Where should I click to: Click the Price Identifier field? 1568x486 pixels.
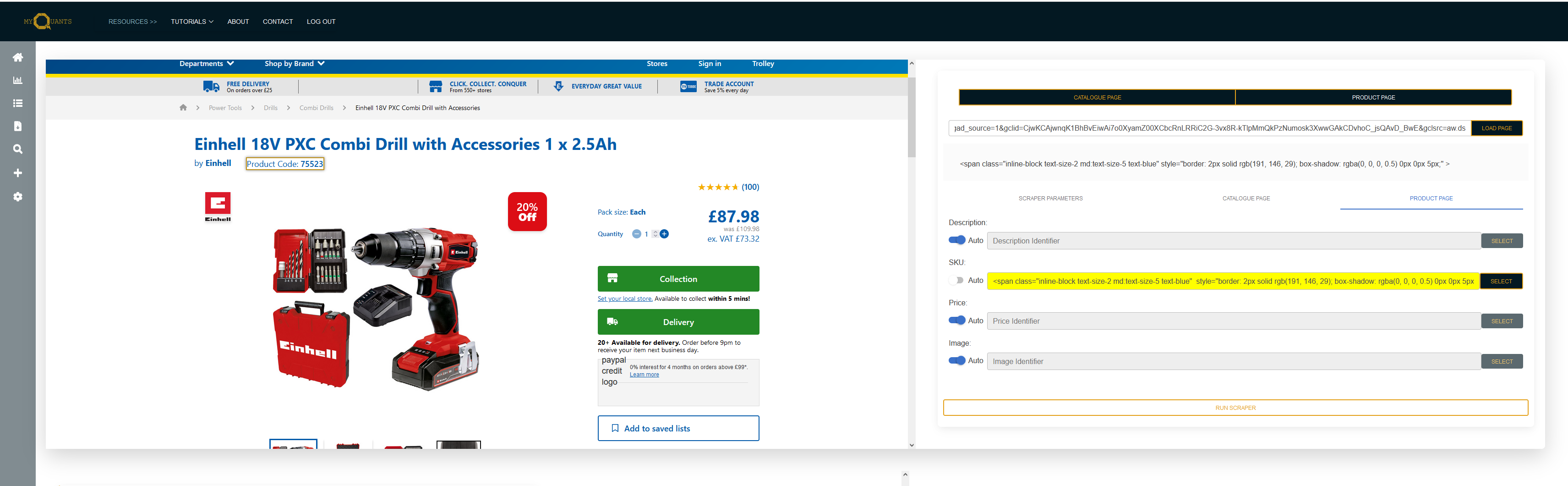pyautogui.click(x=1233, y=321)
